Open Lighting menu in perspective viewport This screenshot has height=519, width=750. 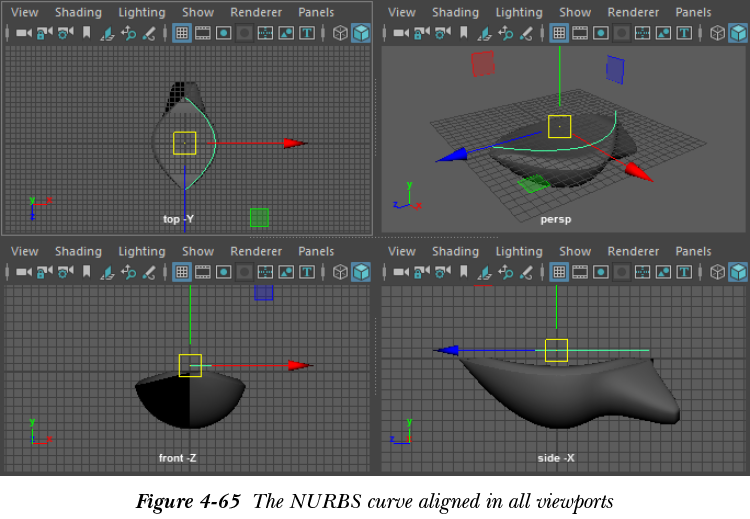click(x=519, y=13)
